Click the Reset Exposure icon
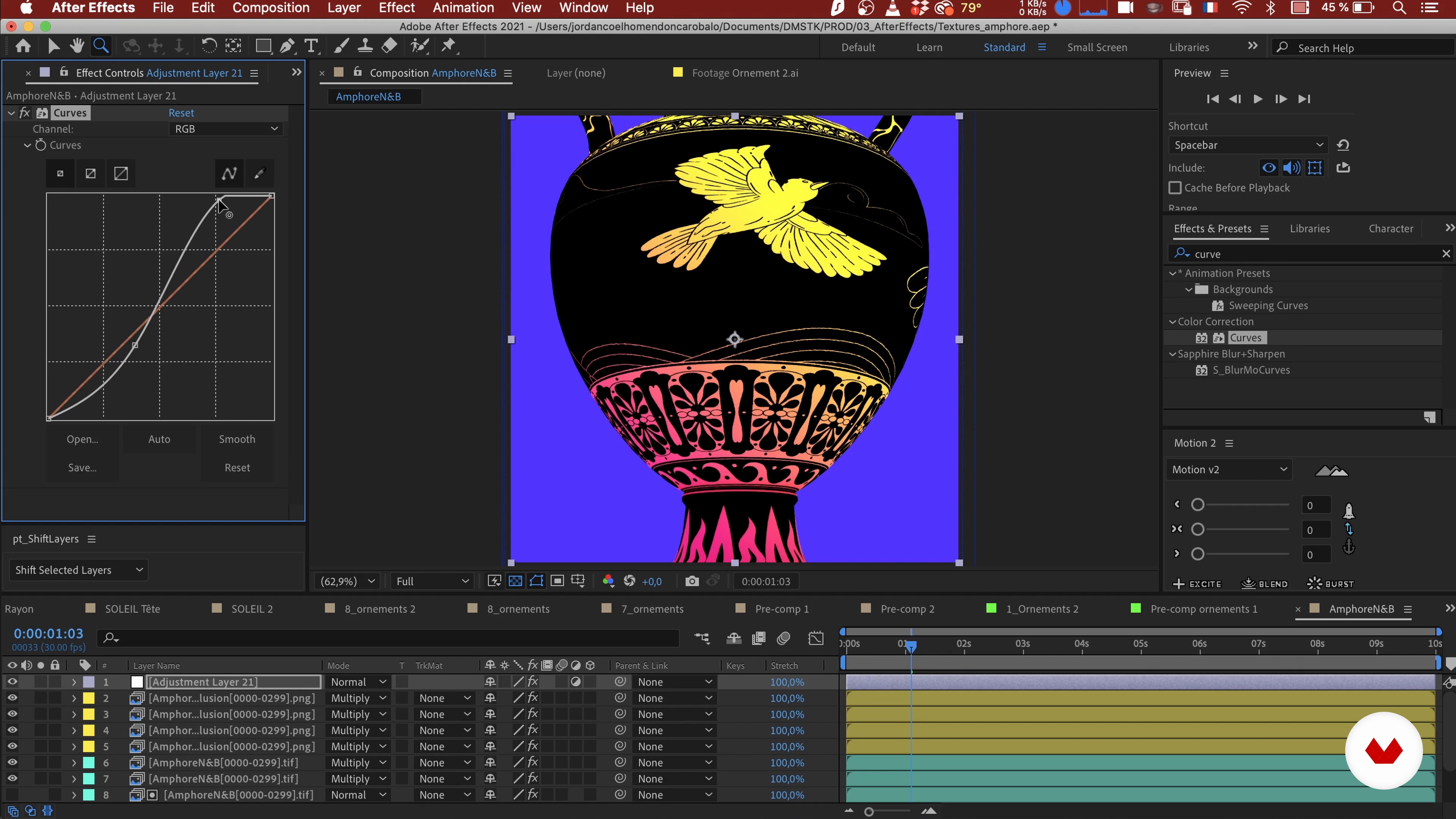This screenshot has width=1456, height=819. [x=629, y=581]
